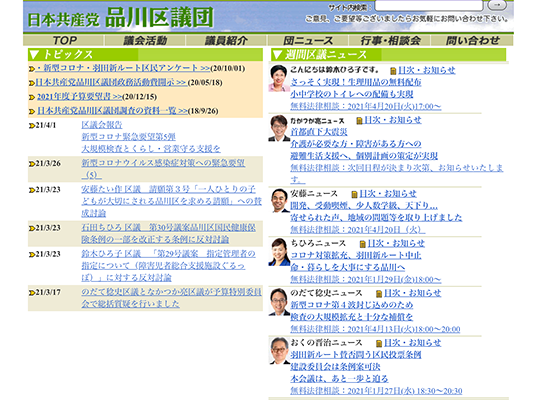Open 目次・お知らせ link for のだて稔史ニュース

(x=413, y=293)
